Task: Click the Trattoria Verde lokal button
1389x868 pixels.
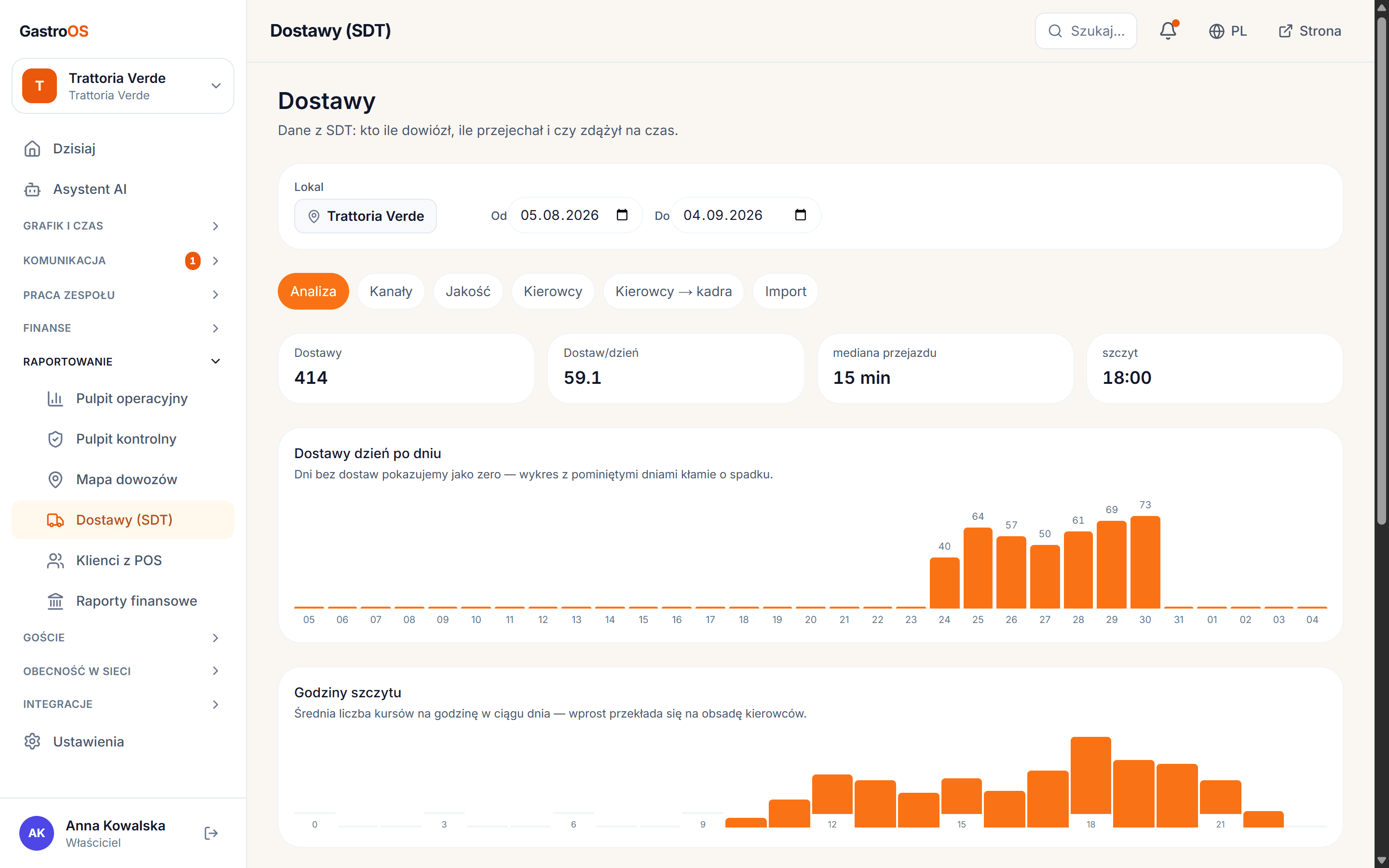Action: point(366,216)
